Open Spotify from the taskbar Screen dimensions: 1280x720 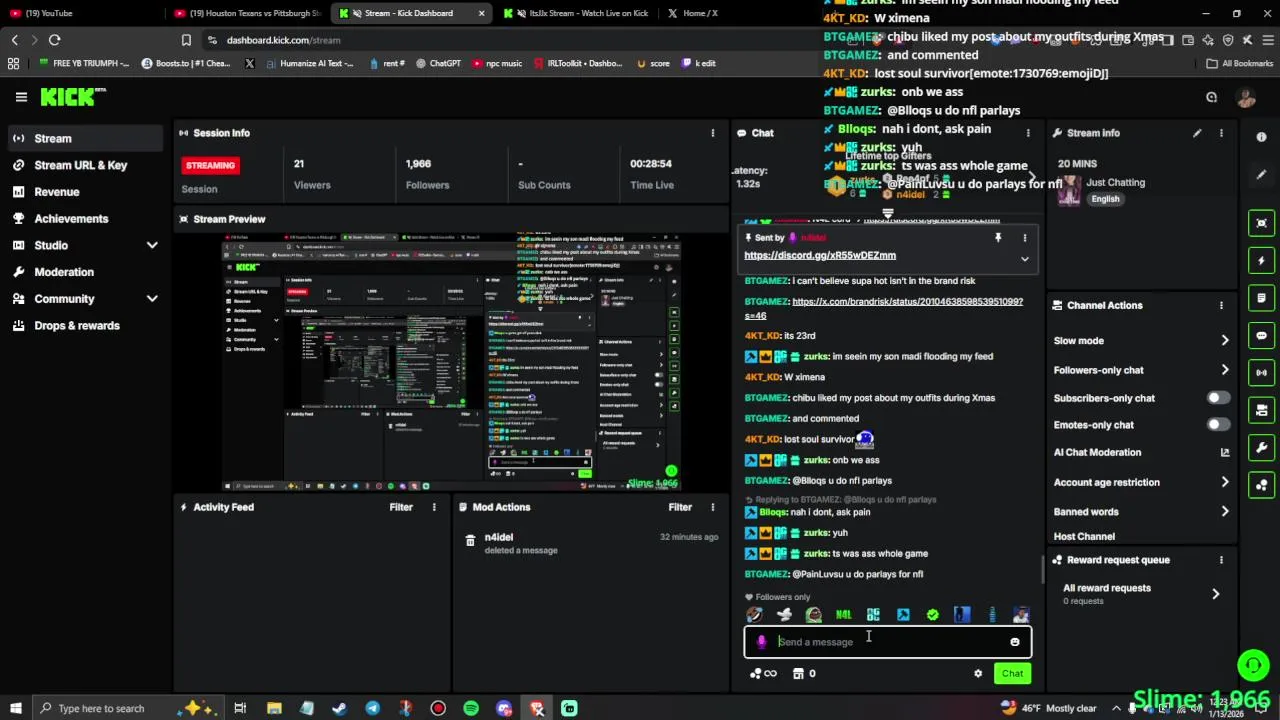point(471,708)
